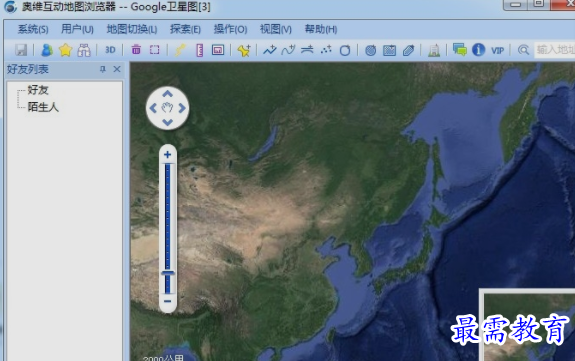Select the purple ruler measure tool
Viewport: 575px width, 361px height.
pyautogui.click(x=199, y=50)
